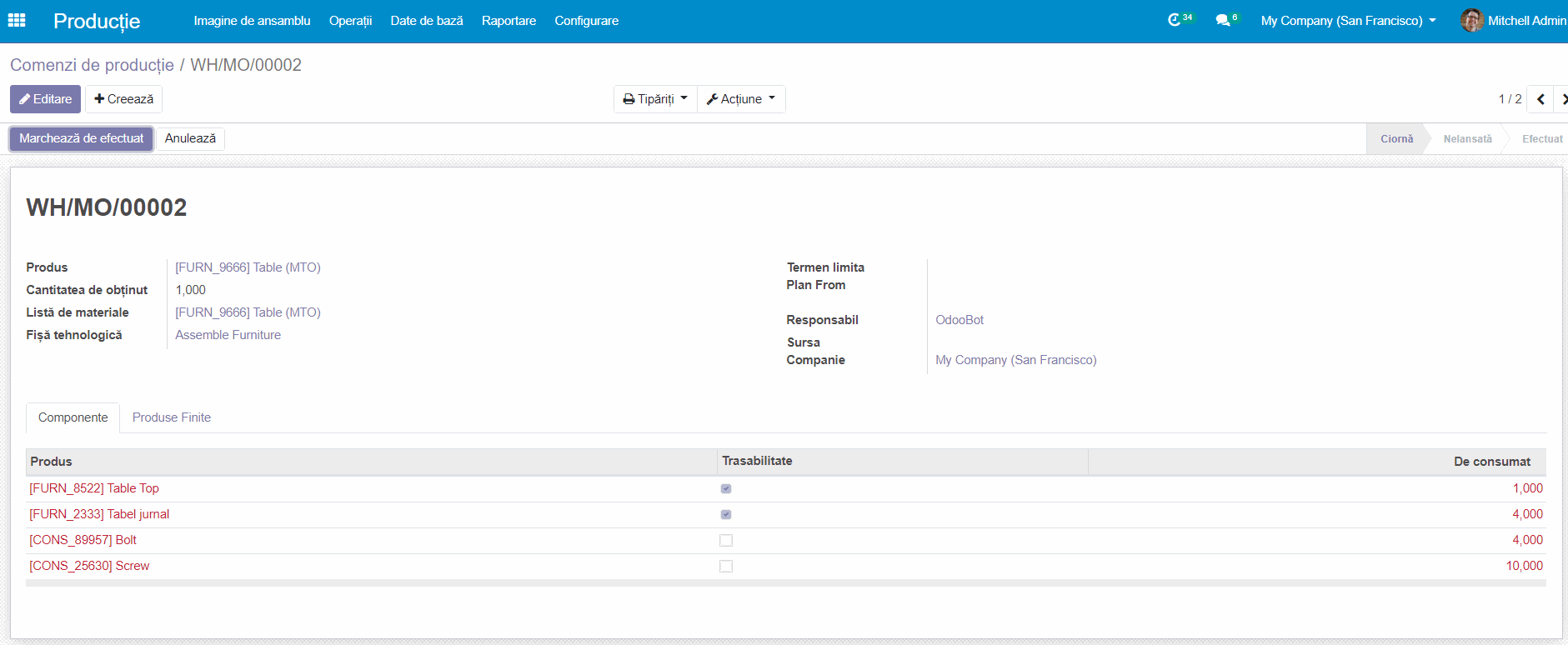Toggle traceability checkbox for Tabel jurnal
The height and width of the screenshot is (645, 1568).
[726, 514]
